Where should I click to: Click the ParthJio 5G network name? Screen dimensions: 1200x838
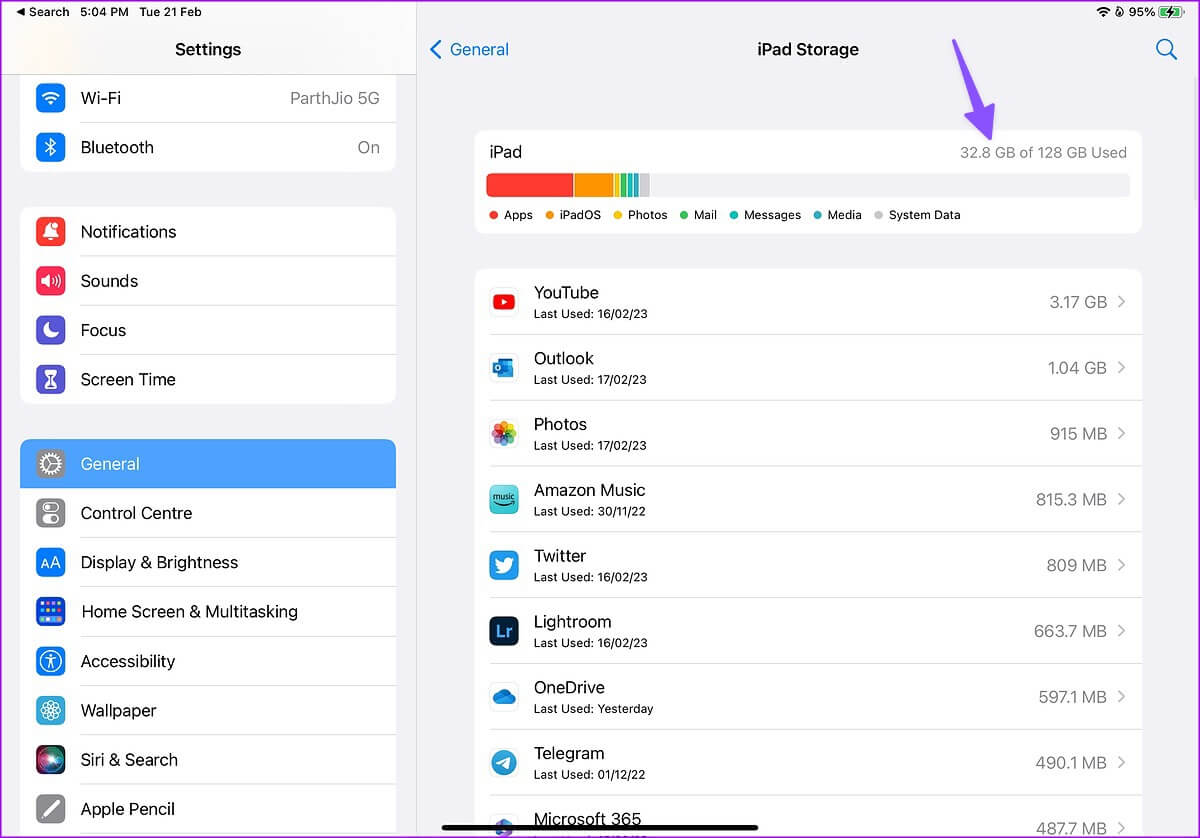[335, 98]
